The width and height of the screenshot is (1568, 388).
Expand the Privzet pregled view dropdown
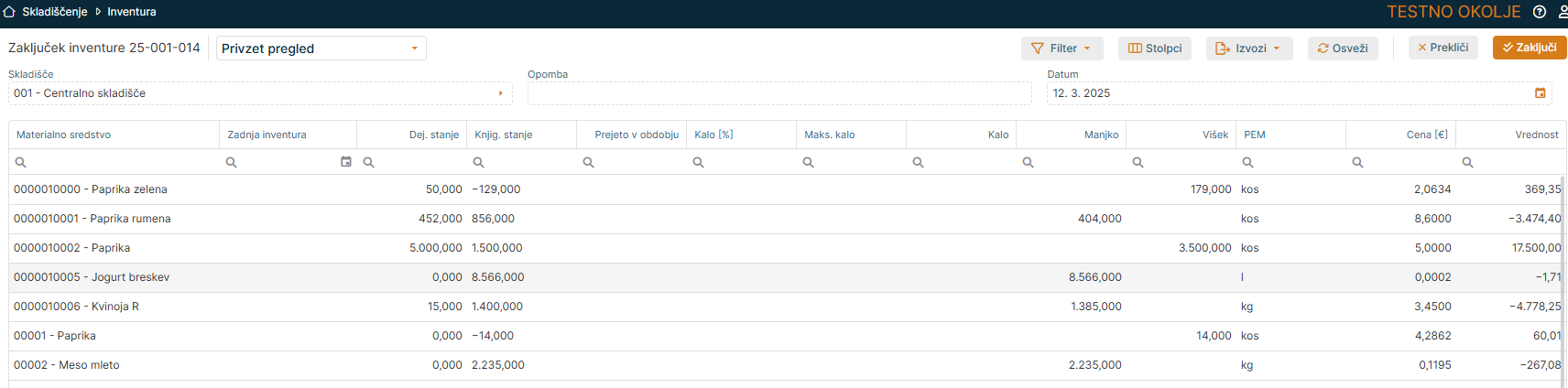pos(414,48)
